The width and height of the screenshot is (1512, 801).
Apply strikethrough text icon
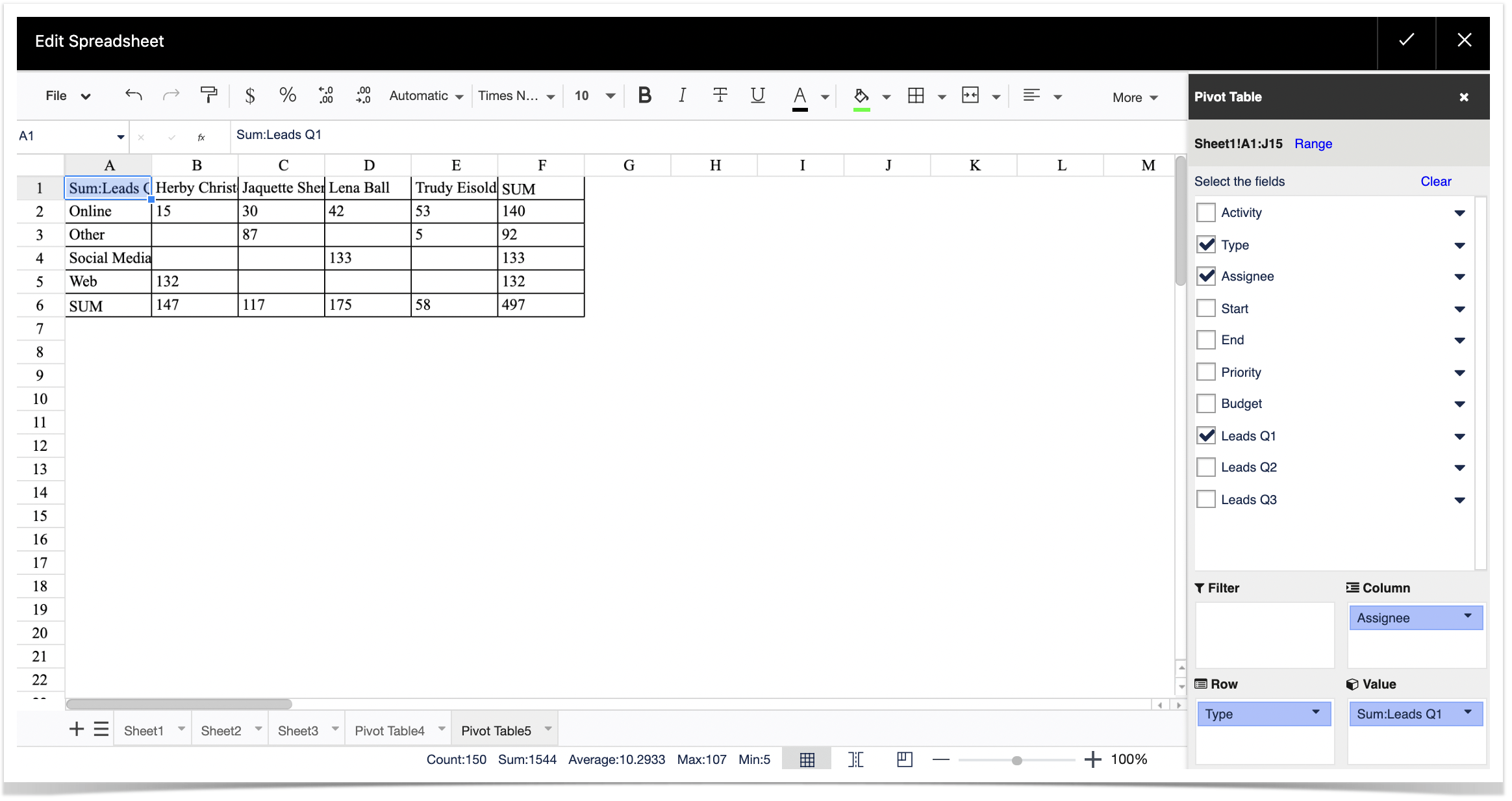(x=720, y=95)
